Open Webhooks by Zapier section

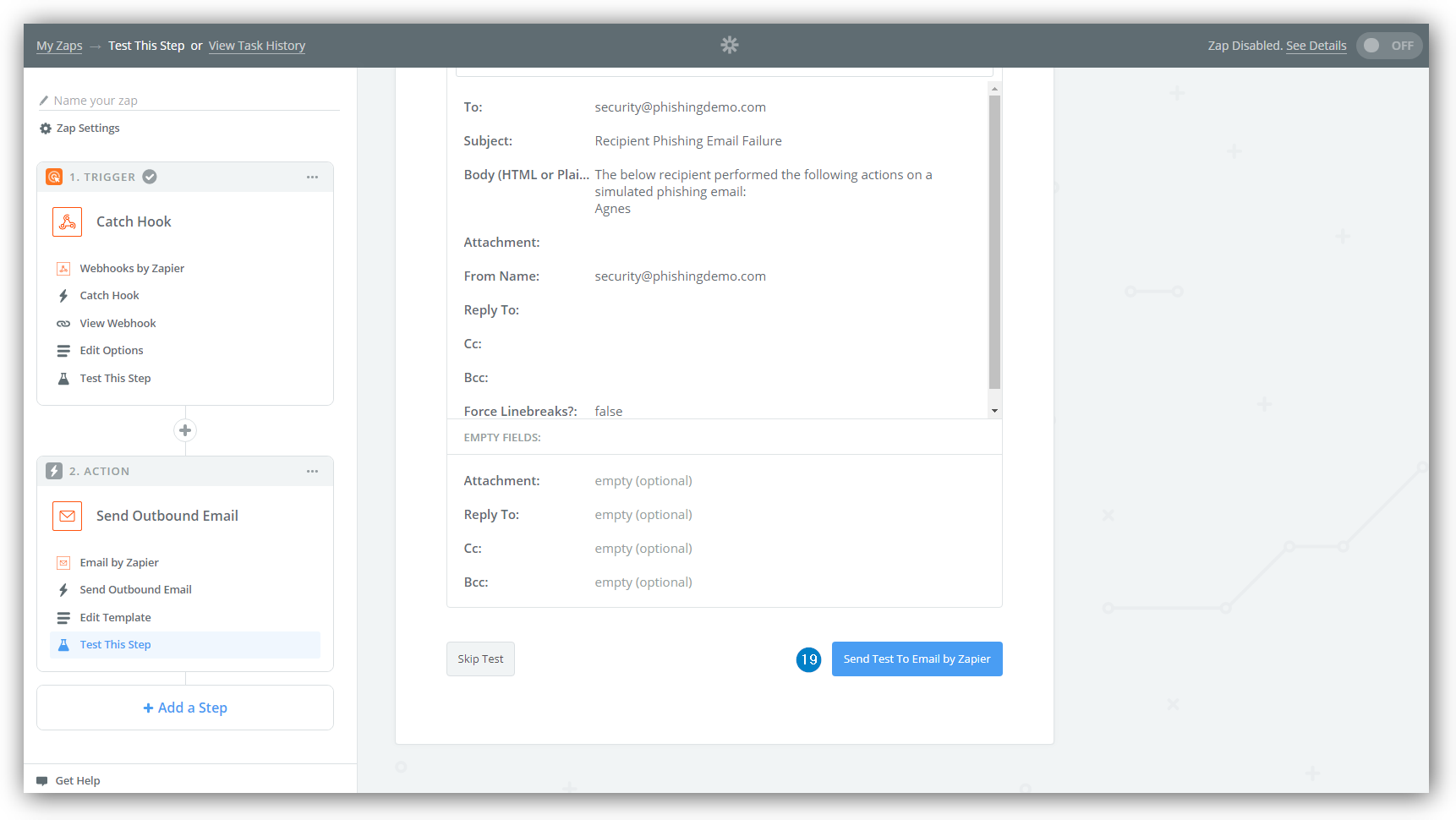132,269
